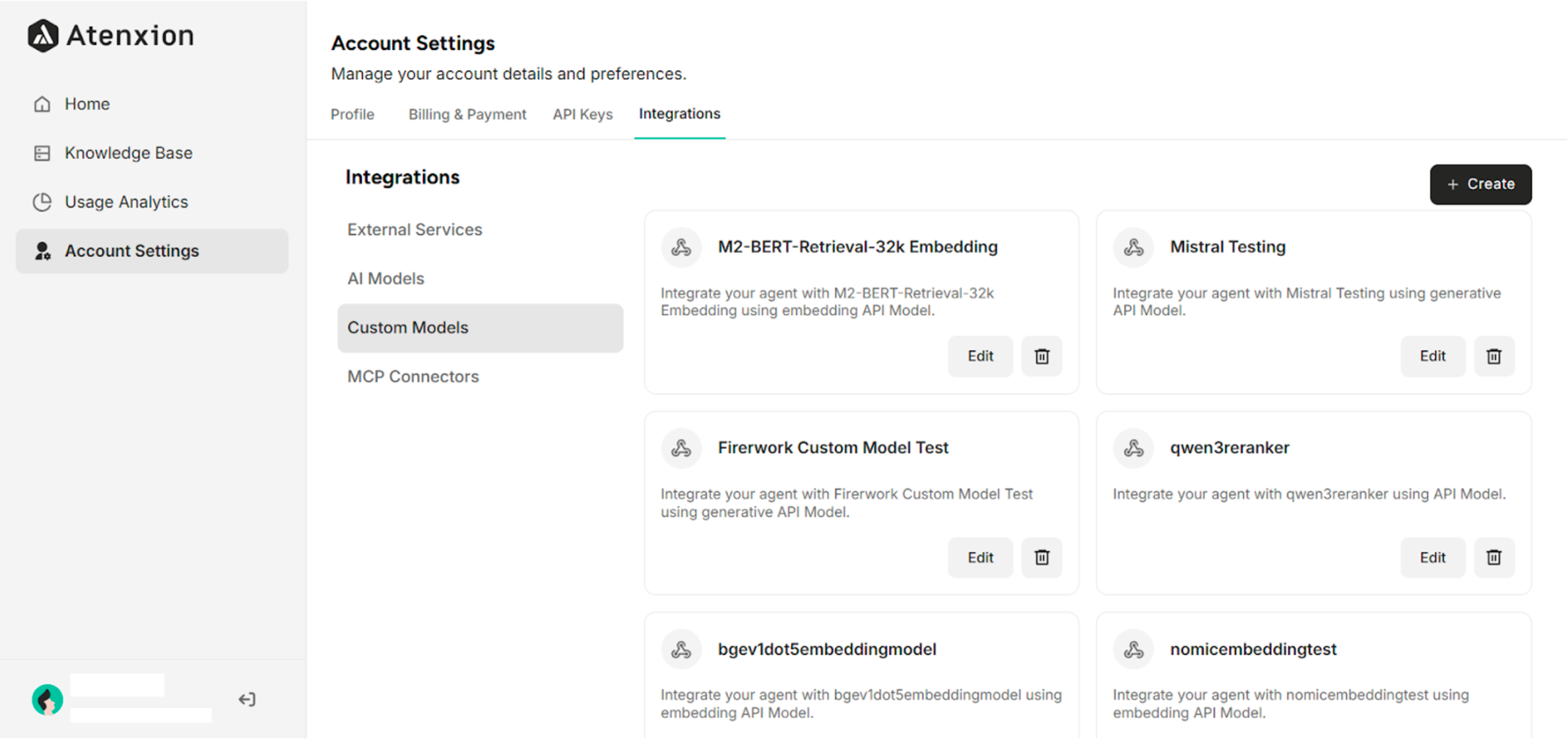Edit the Mistral Testing integration
This screenshot has height=744, width=1568.
[x=1433, y=356]
